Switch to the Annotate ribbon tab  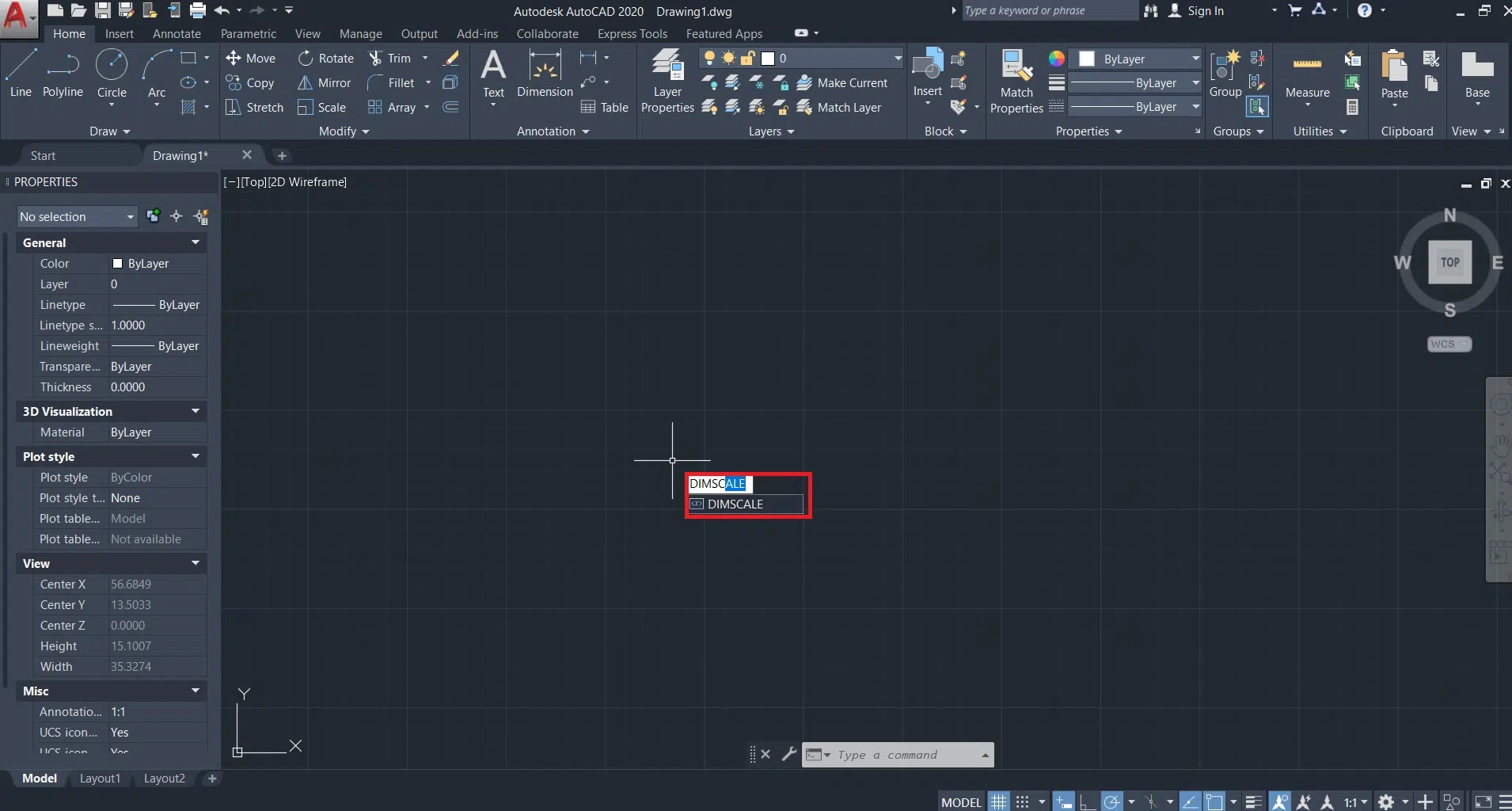tap(177, 33)
